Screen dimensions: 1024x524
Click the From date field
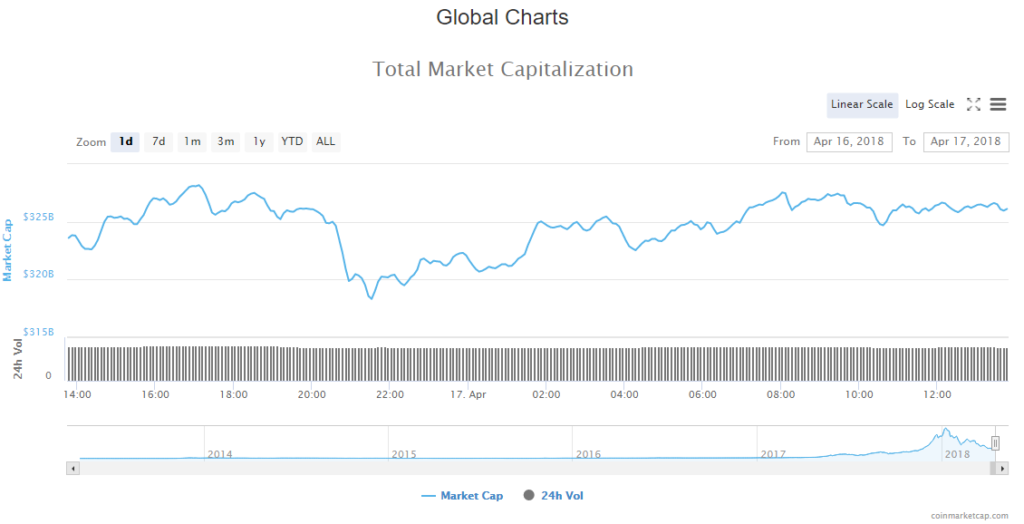[x=849, y=142]
